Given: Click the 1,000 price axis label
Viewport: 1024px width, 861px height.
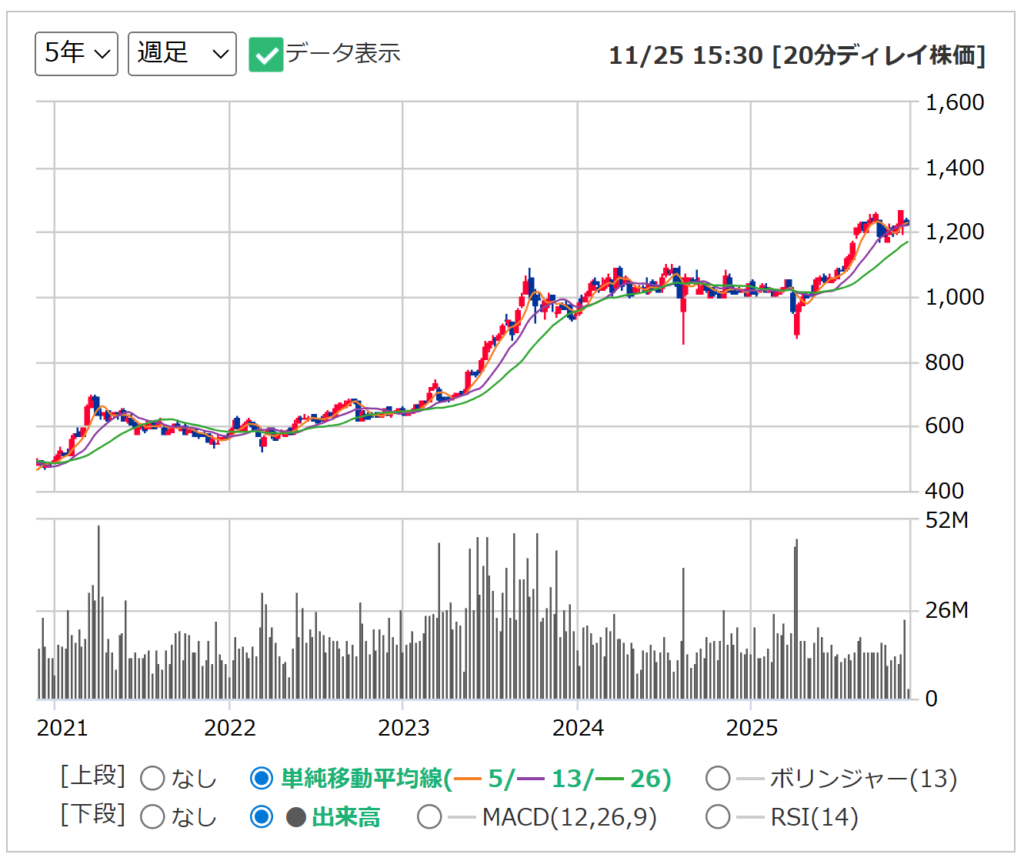Looking at the screenshot, I should click(x=953, y=297).
